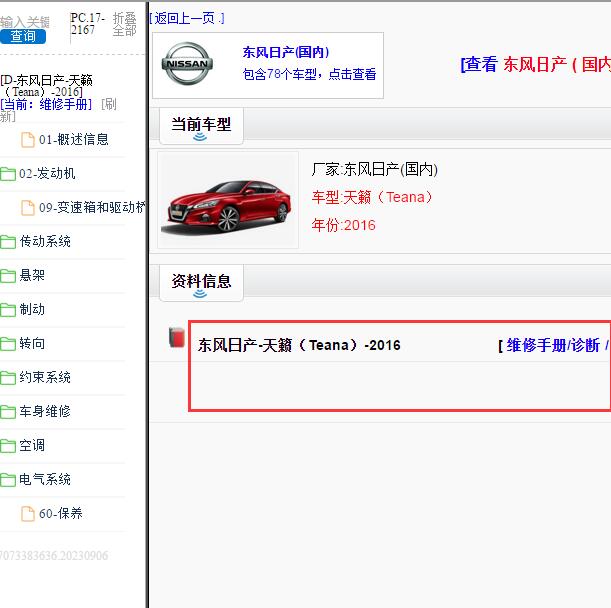Expand the 转向 folder
Image resolution: width=611 pixels, height=608 pixels.
pos(32,344)
